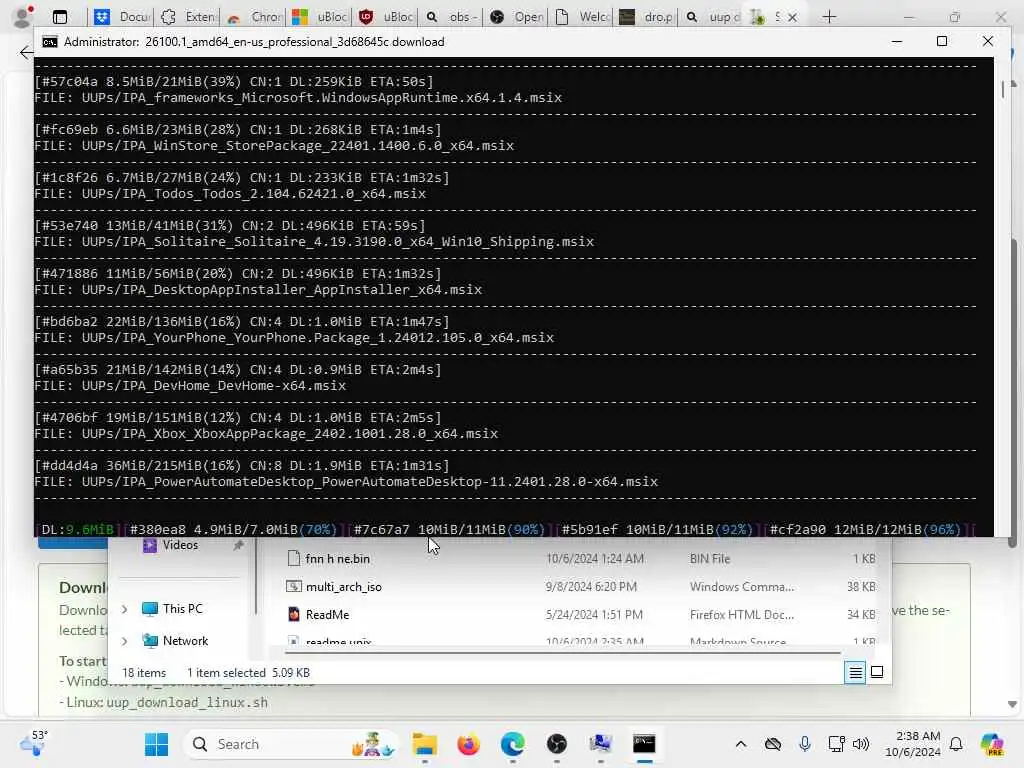Maximize the Administrator command prompt window
Viewport: 1024px width, 768px height.
tap(942, 41)
